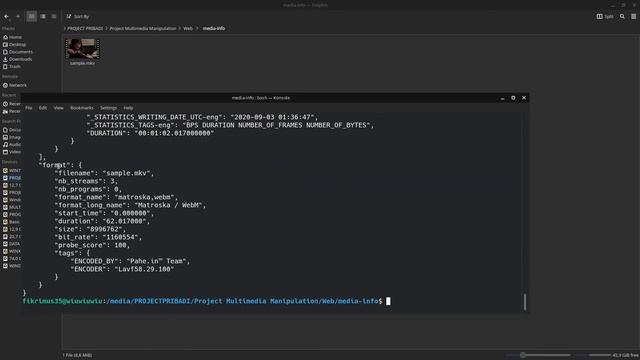
Task: Open Konsole Settings menu
Action: coord(108,108)
